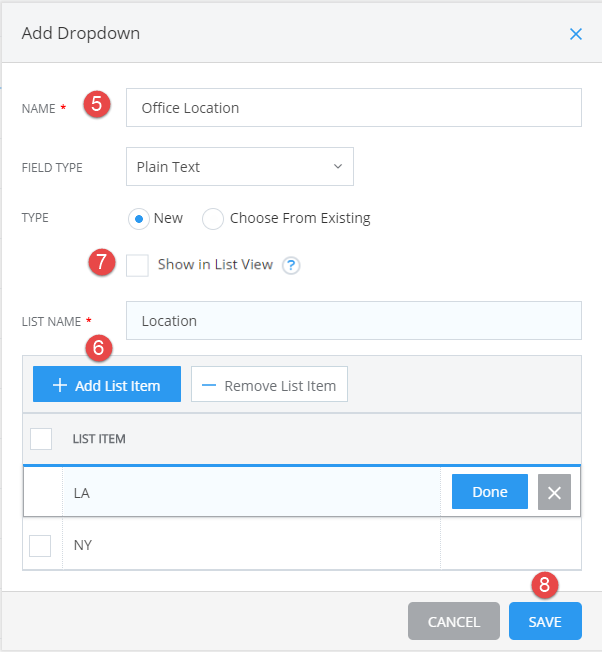
Task: Check the NY list item checkbox
Action: [x=40, y=546]
